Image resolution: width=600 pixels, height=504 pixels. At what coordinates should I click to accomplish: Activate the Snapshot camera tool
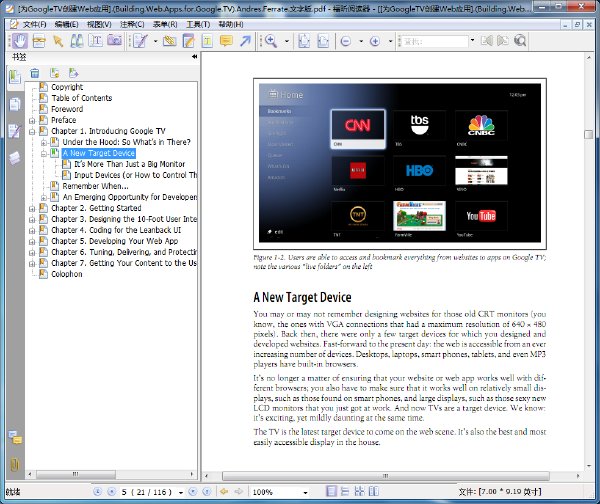click(x=114, y=41)
